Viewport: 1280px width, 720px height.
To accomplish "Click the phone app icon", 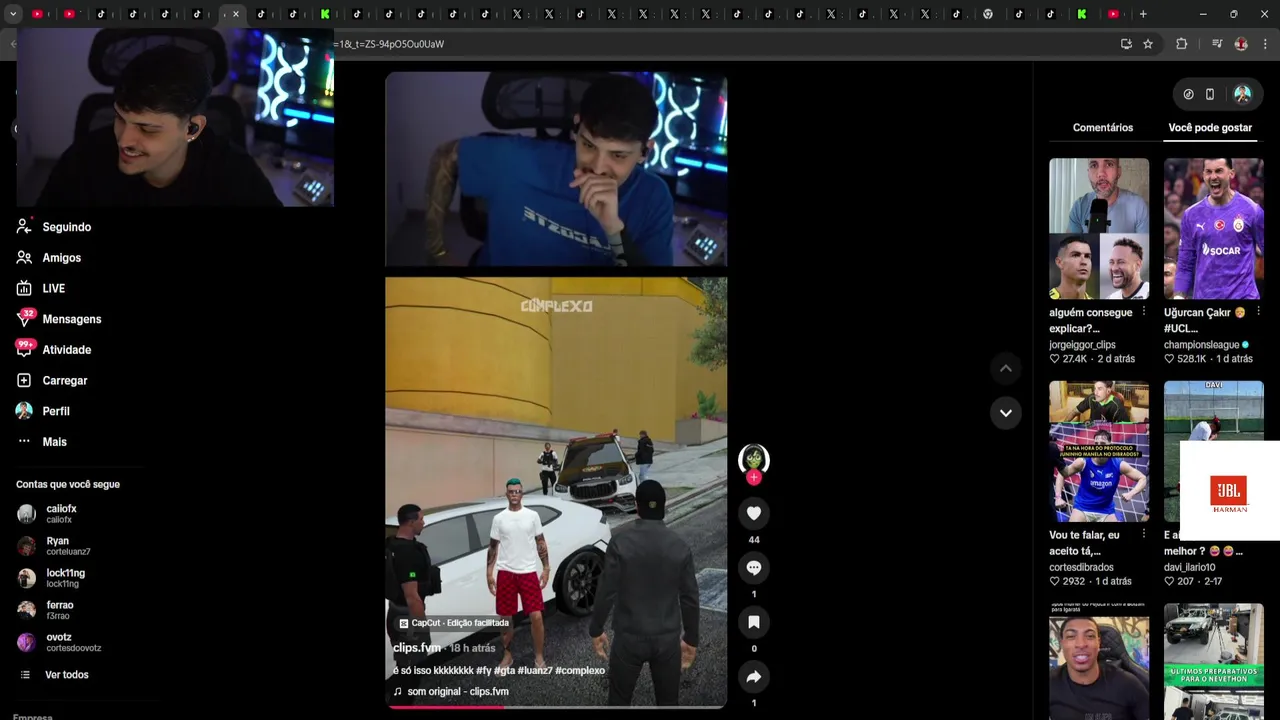I will 1210,94.
